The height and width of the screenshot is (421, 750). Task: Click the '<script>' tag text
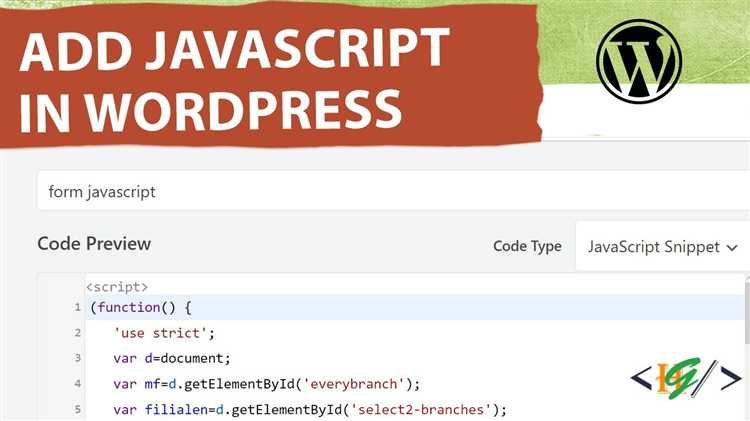point(117,287)
